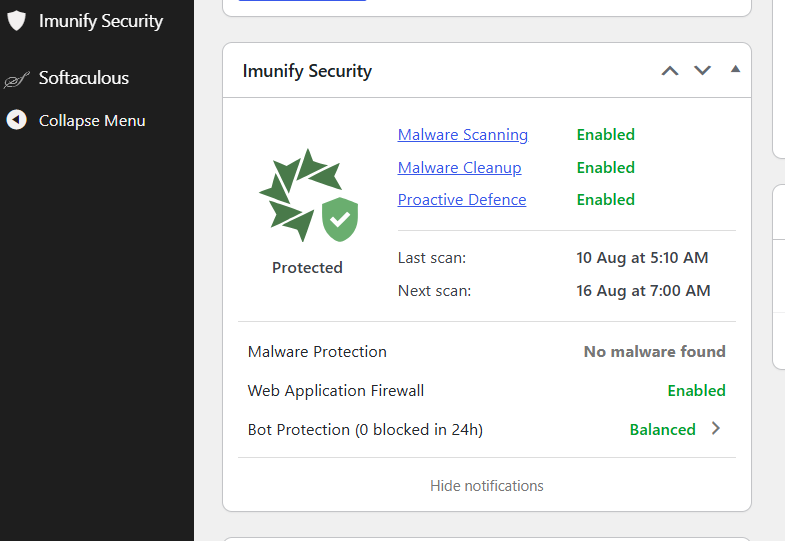Click the green shield checkmark badge
This screenshot has width=785, height=541.
click(340, 219)
